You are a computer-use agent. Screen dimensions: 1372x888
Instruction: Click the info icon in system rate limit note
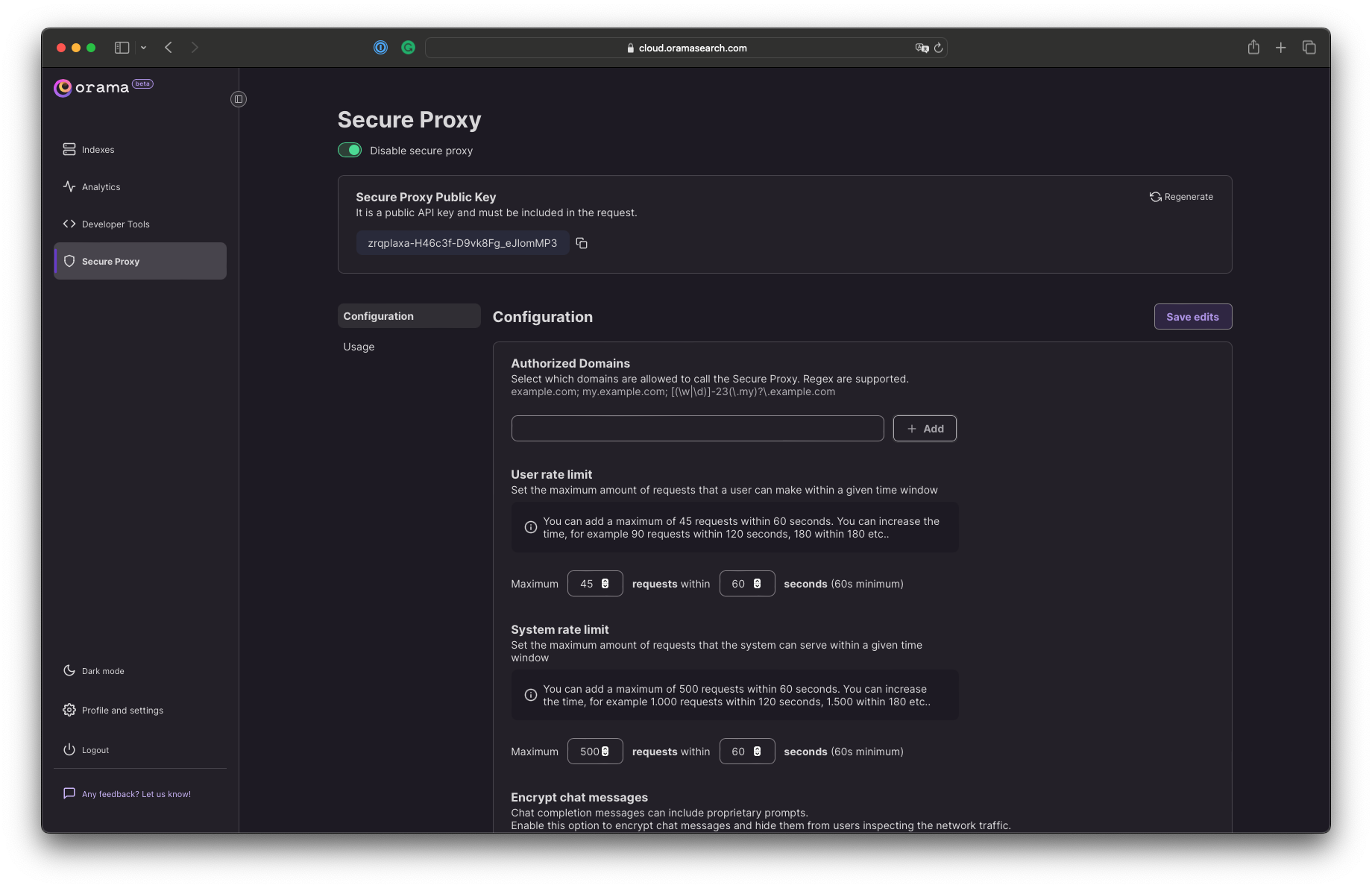pos(531,695)
